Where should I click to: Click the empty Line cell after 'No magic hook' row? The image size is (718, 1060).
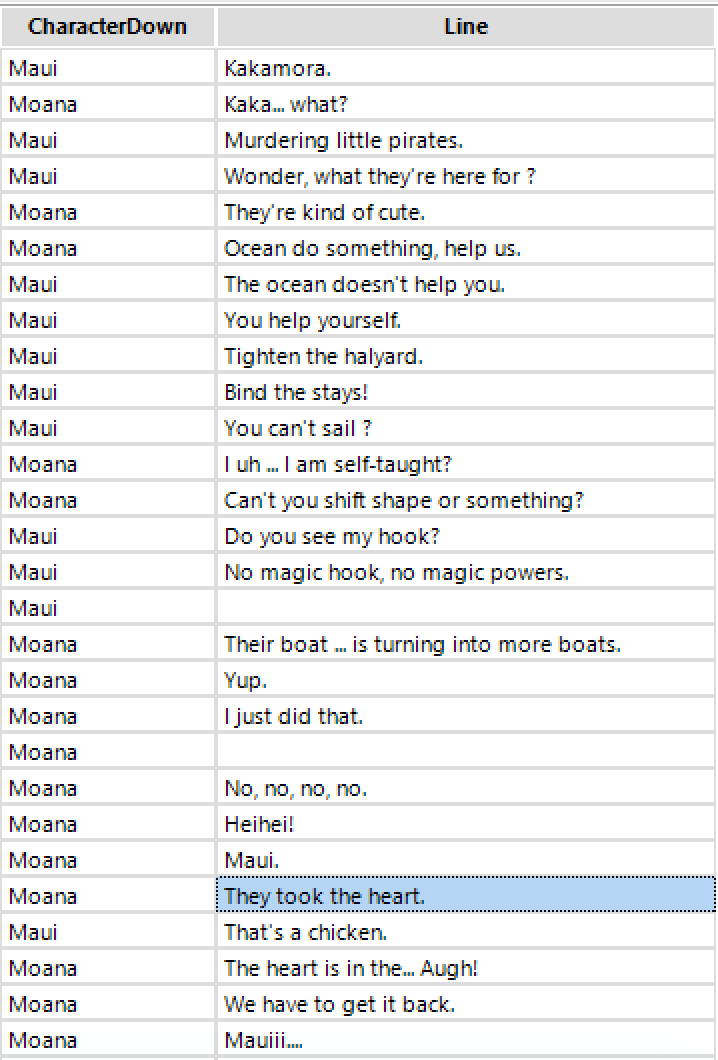coord(466,608)
